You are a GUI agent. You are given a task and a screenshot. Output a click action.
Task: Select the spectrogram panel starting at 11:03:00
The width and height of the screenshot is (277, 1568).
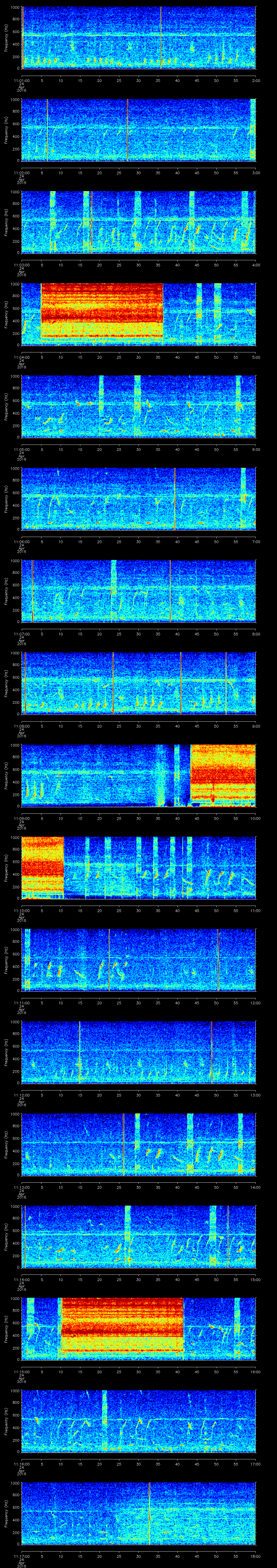click(x=138, y=222)
